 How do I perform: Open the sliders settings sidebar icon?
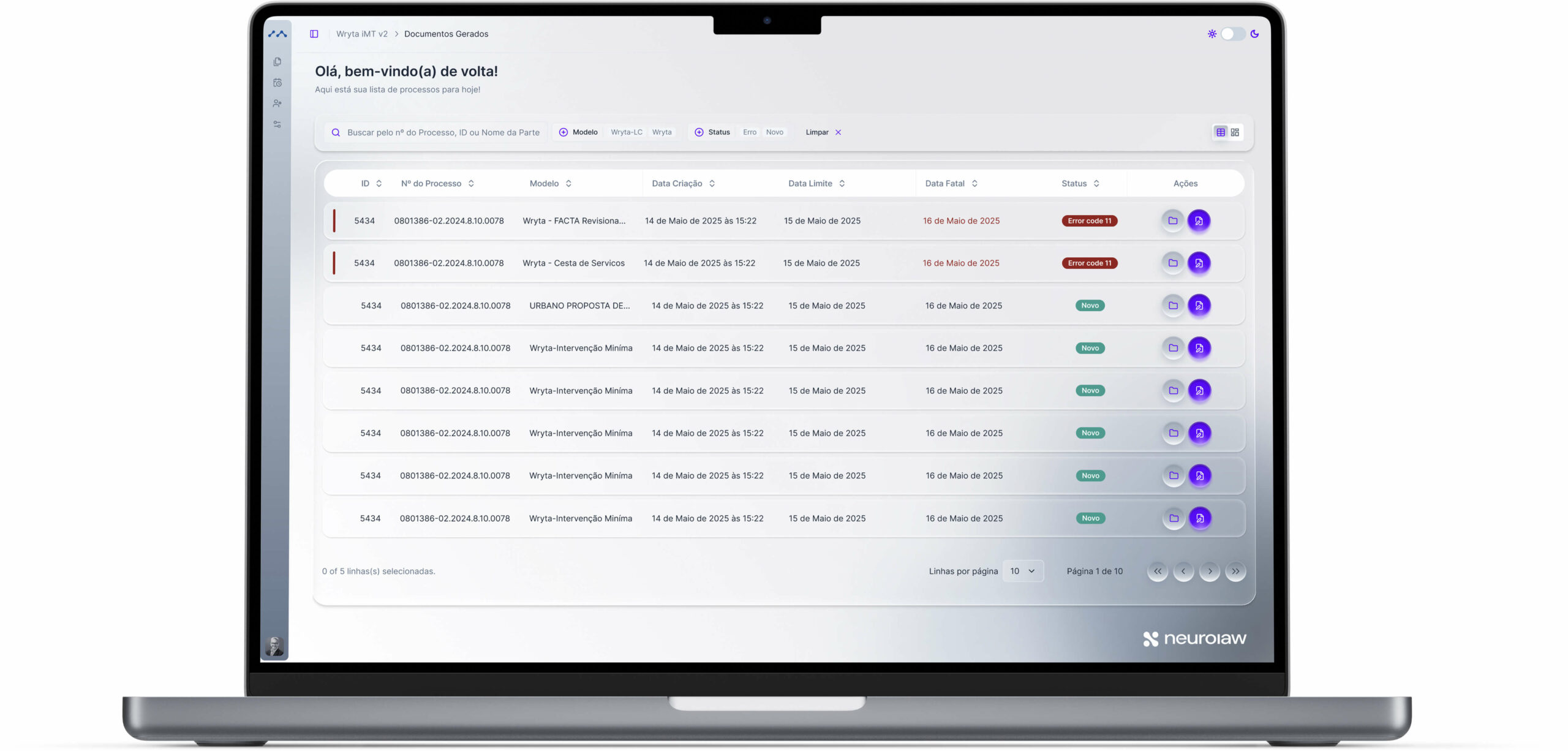[277, 124]
